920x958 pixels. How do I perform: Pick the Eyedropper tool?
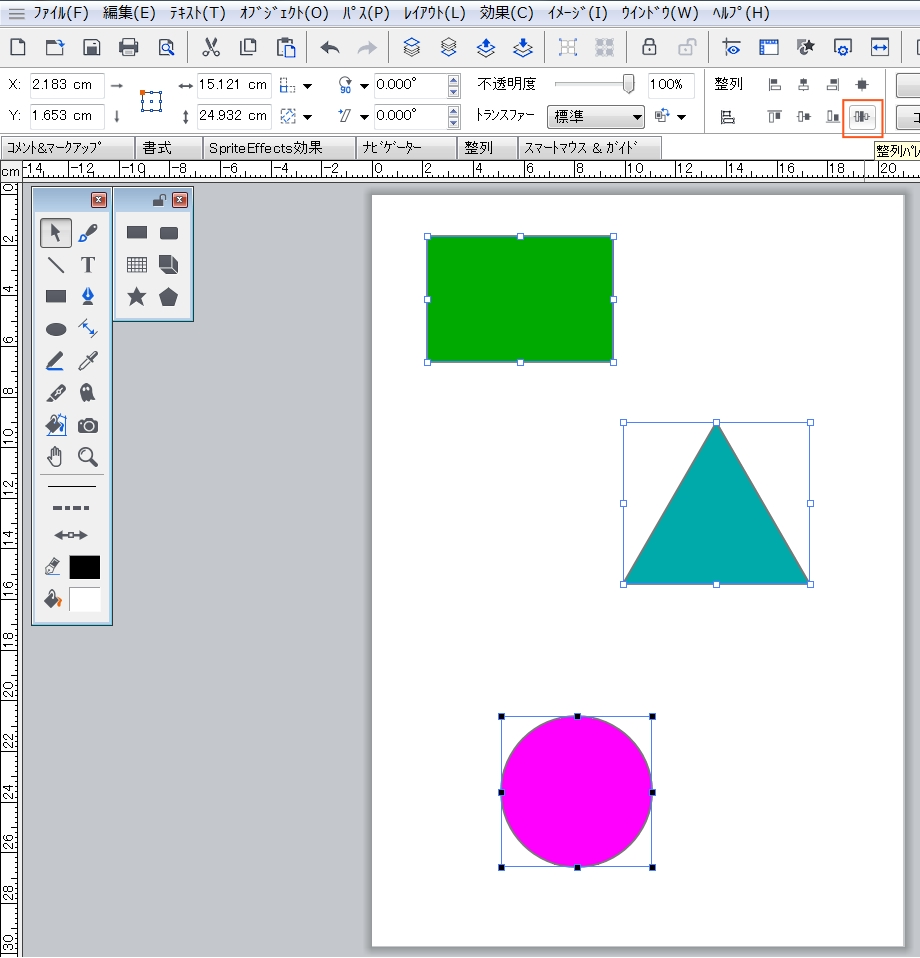coord(88,361)
